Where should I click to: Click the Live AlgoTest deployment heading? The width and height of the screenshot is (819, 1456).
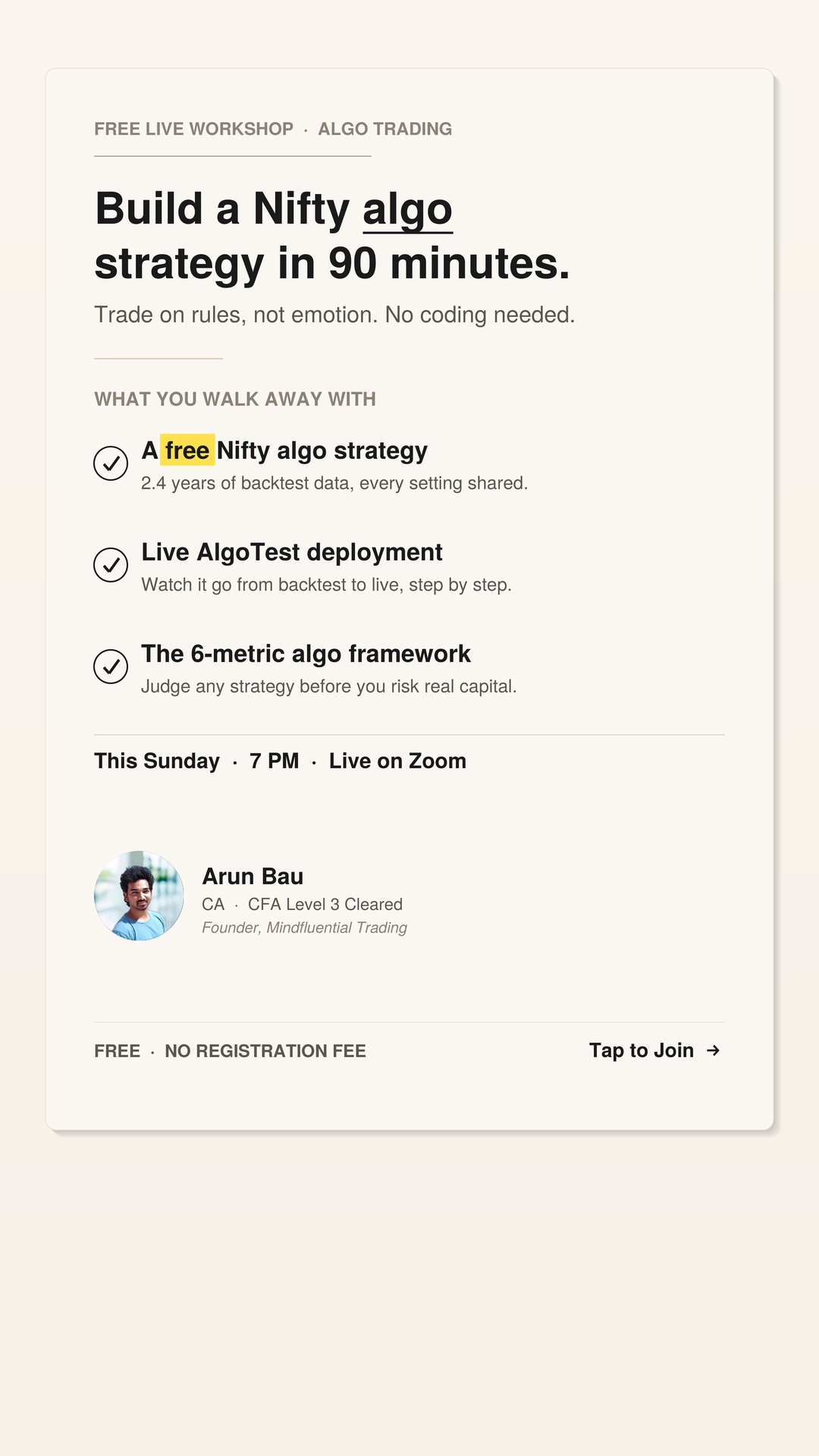pos(292,552)
